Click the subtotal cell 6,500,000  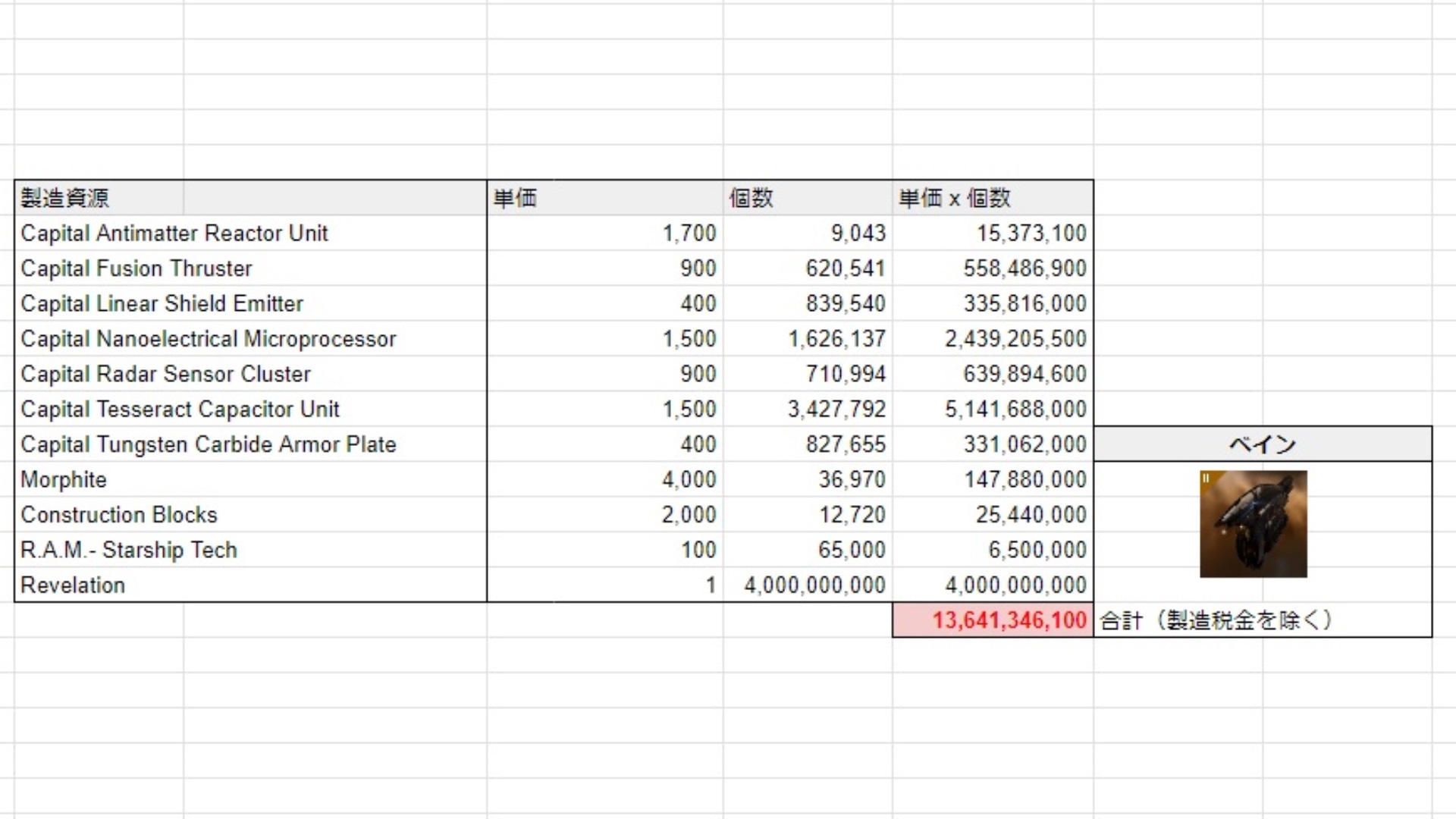[993, 550]
